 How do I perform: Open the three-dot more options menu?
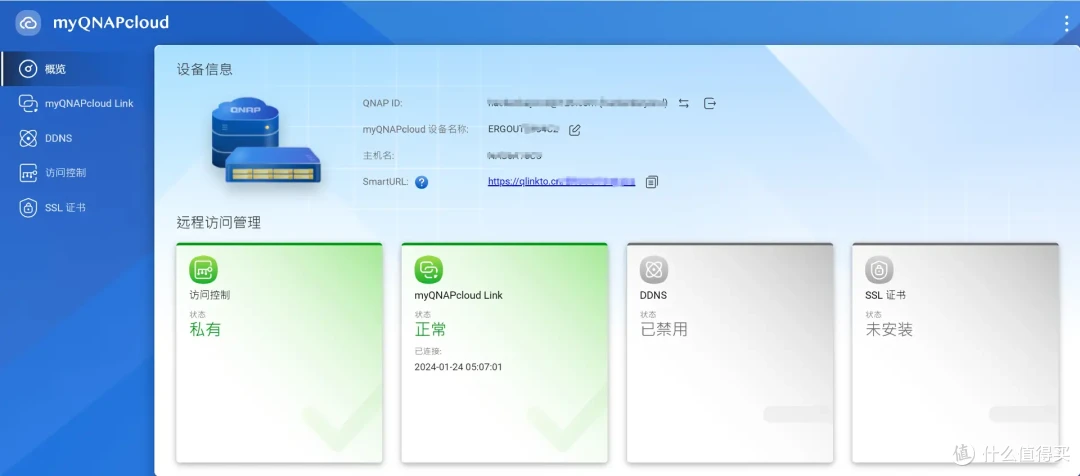[1066, 23]
